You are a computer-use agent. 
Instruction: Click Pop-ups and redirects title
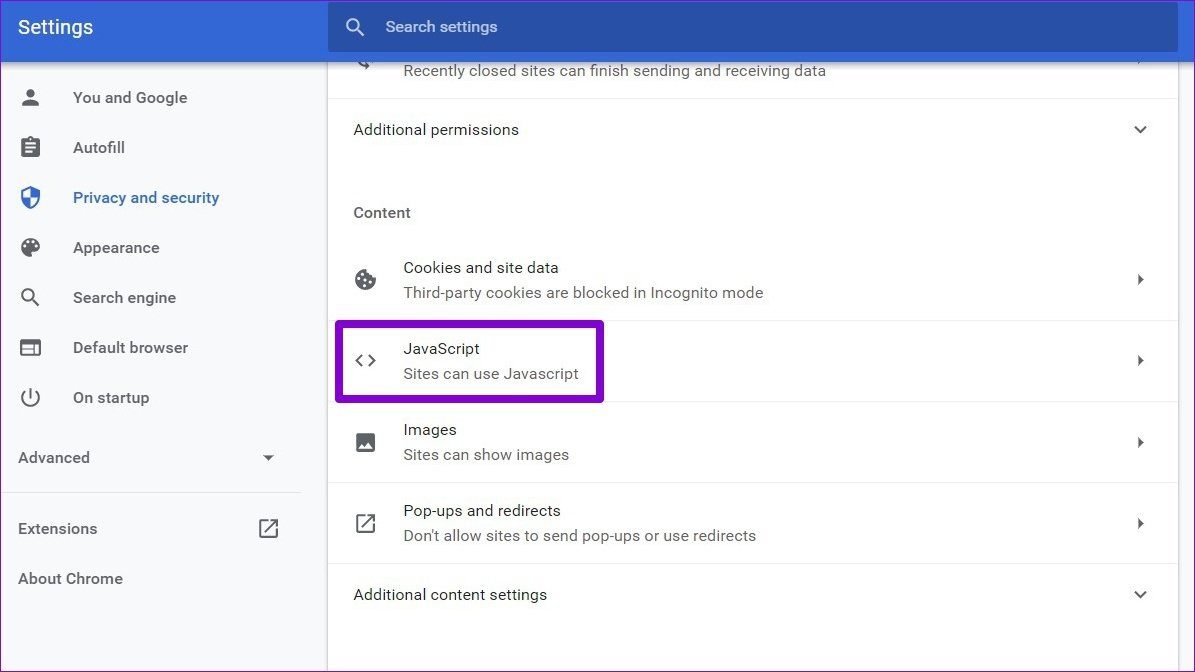[482, 510]
